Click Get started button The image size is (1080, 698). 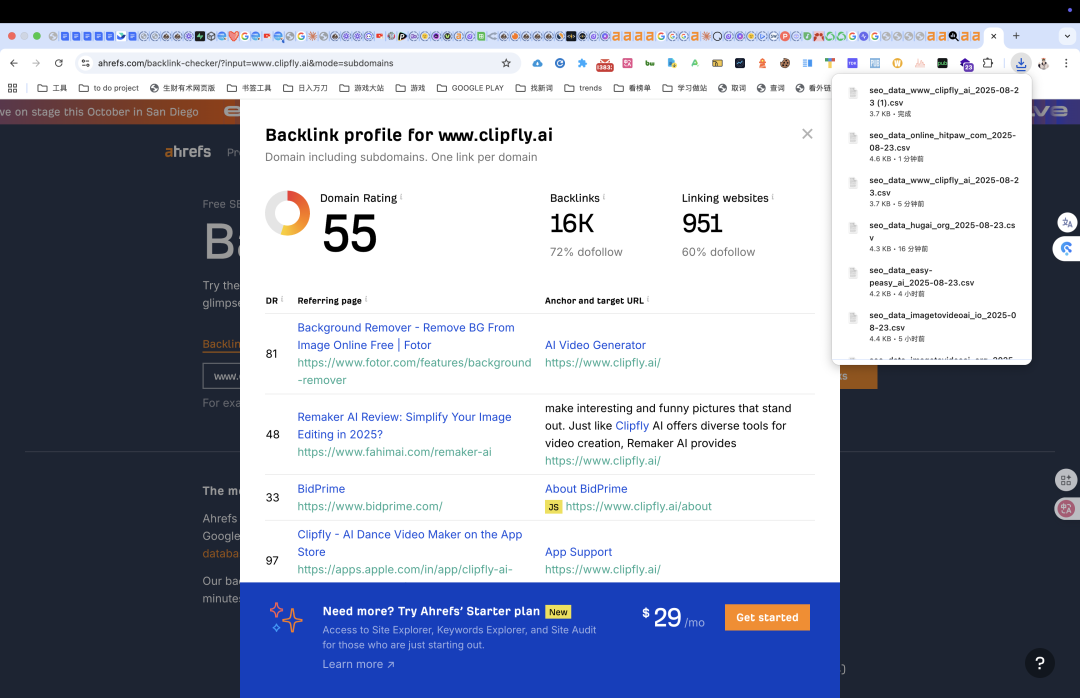(x=767, y=617)
